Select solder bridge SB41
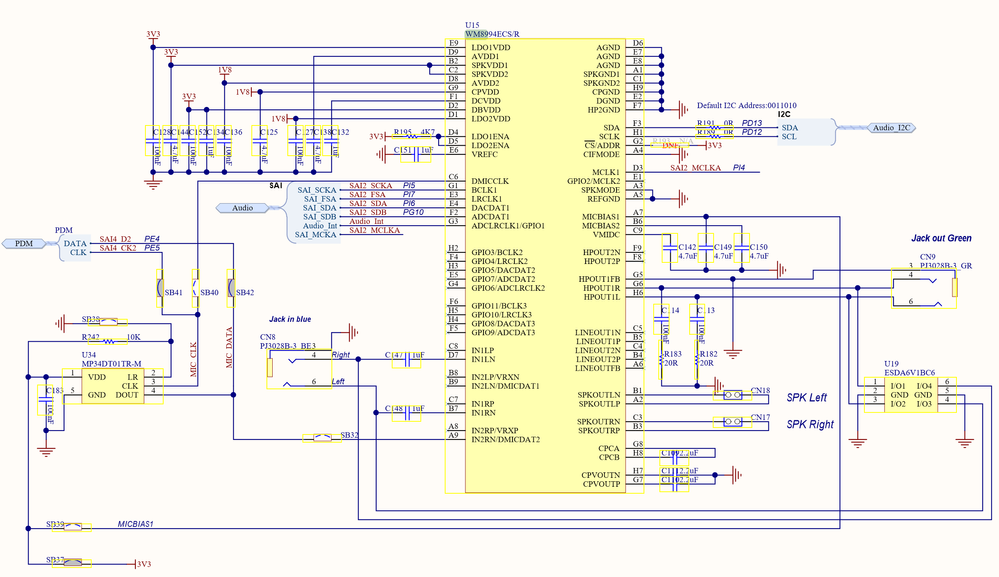 pos(161,288)
